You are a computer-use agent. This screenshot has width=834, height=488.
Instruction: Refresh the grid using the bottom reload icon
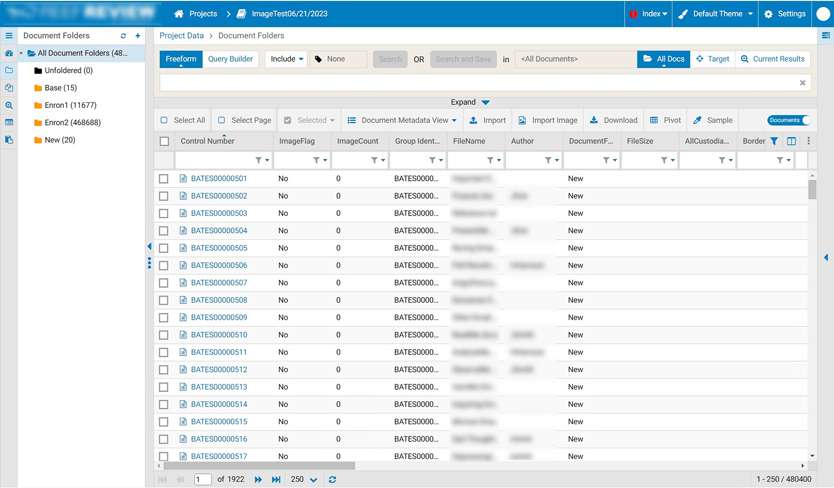[x=332, y=480]
